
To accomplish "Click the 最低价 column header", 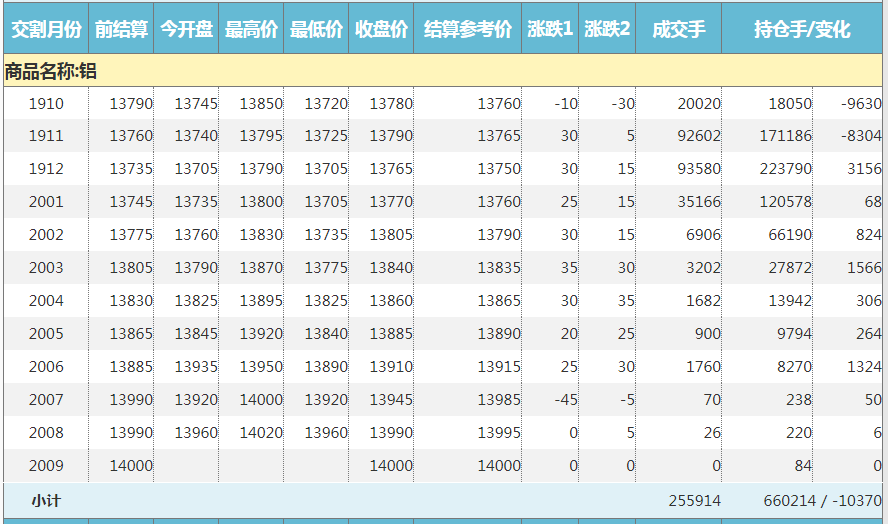I will click(316, 30).
